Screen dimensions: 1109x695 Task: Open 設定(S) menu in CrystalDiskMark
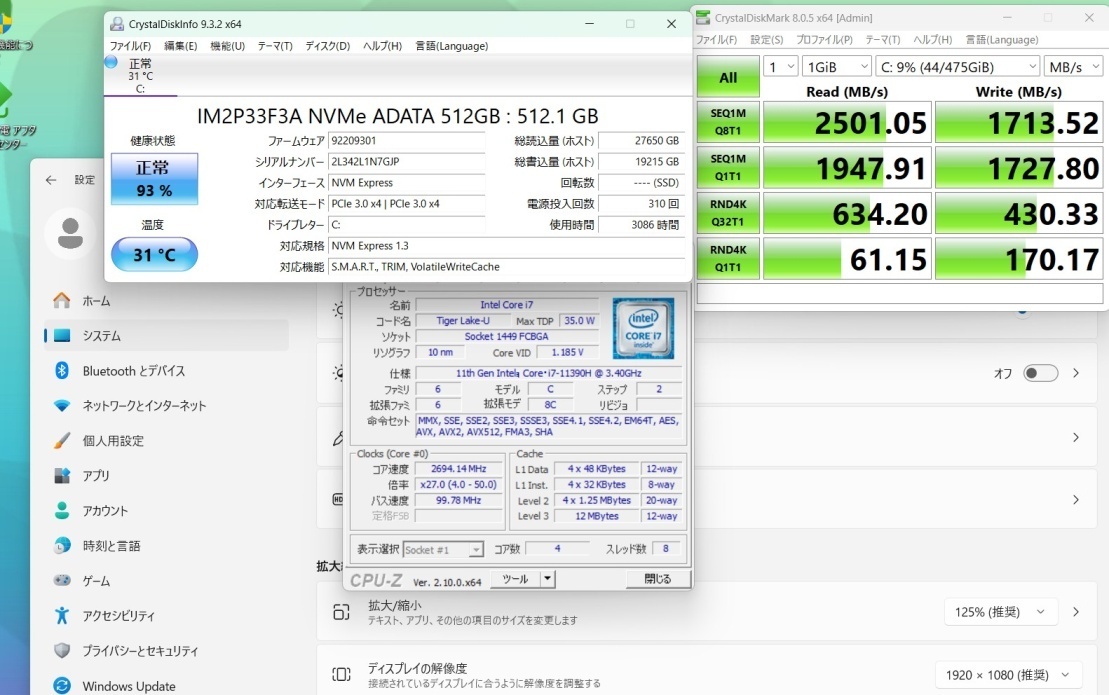pyautogui.click(x=767, y=40)
